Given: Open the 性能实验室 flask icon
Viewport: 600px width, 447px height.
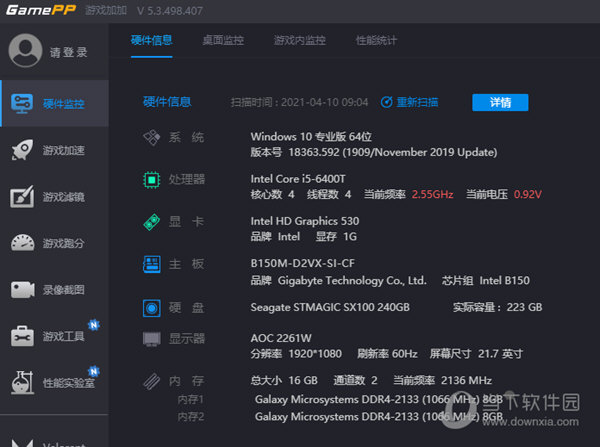Looking at the screenshot, I should (x=23, y=382).
